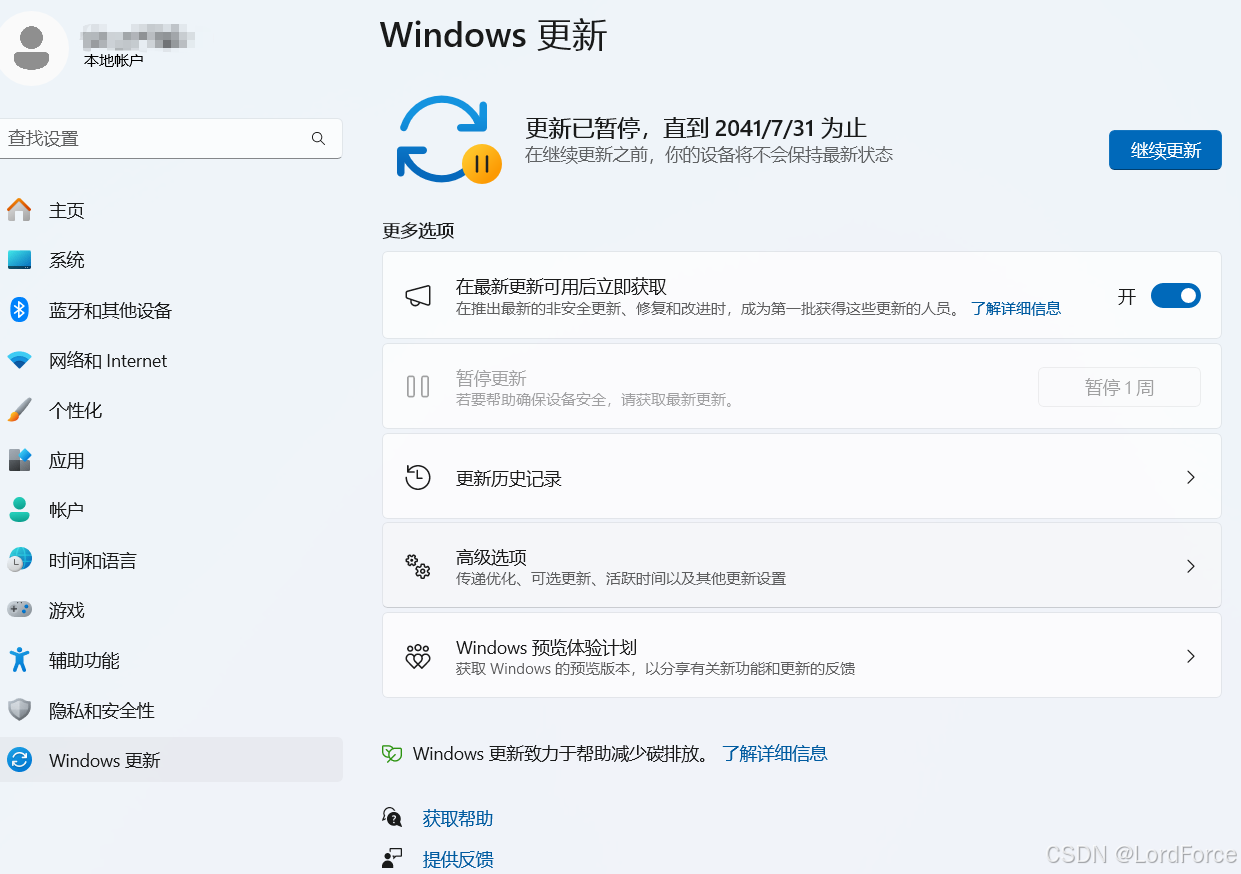This screenshot has width=1241, height=874.
Task: Select 网络和 Internet in sidebar
Action: pos(171,360)
